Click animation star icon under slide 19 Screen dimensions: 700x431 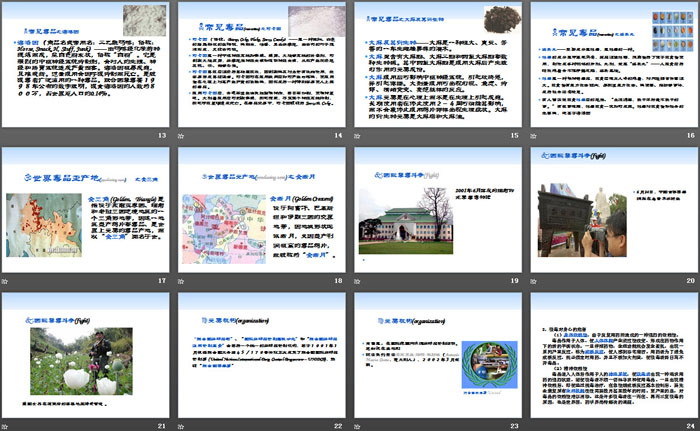(x=357, y=281)
